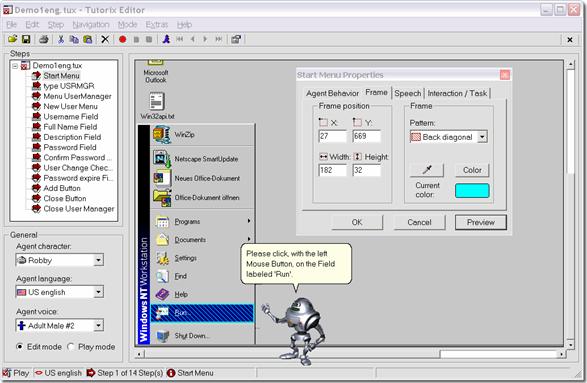
Task: Click the Width input field
Action: click(x=332, y=170)
